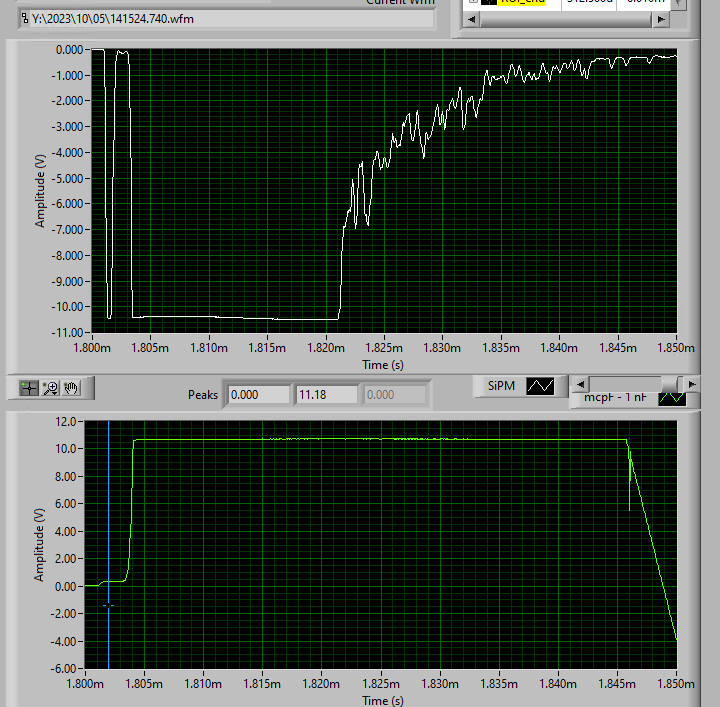Click the upper graph 1.800m time axis label

pyautogui.click(x=92, y=348)
